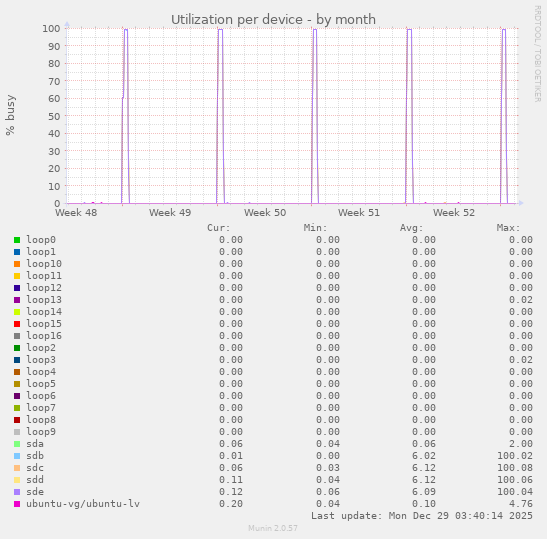
Task: Click the '% busy' y-axis label
Action: tap(10, 115)
